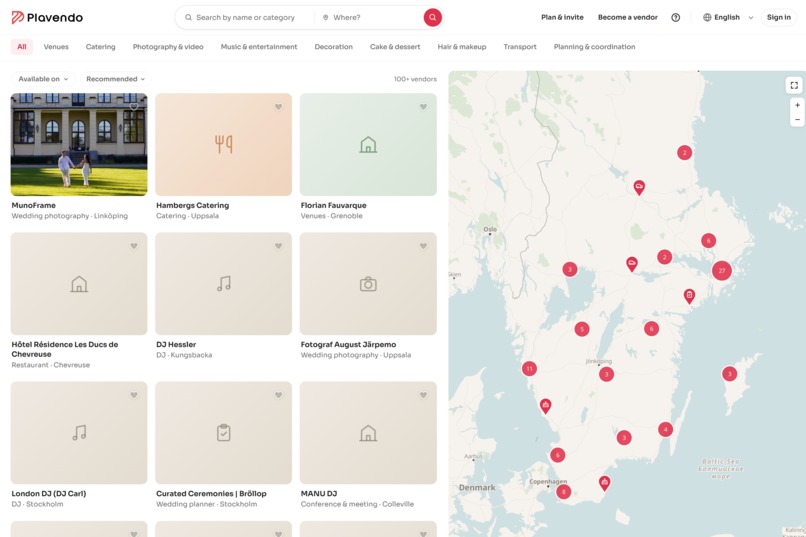Open Plan & invite link
Screen dimensions: 806x537
coord(562,17)
